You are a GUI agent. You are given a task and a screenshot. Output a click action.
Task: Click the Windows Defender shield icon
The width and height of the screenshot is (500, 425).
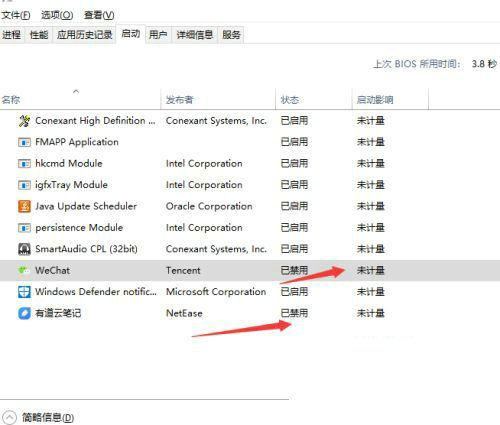click(24, 292)
